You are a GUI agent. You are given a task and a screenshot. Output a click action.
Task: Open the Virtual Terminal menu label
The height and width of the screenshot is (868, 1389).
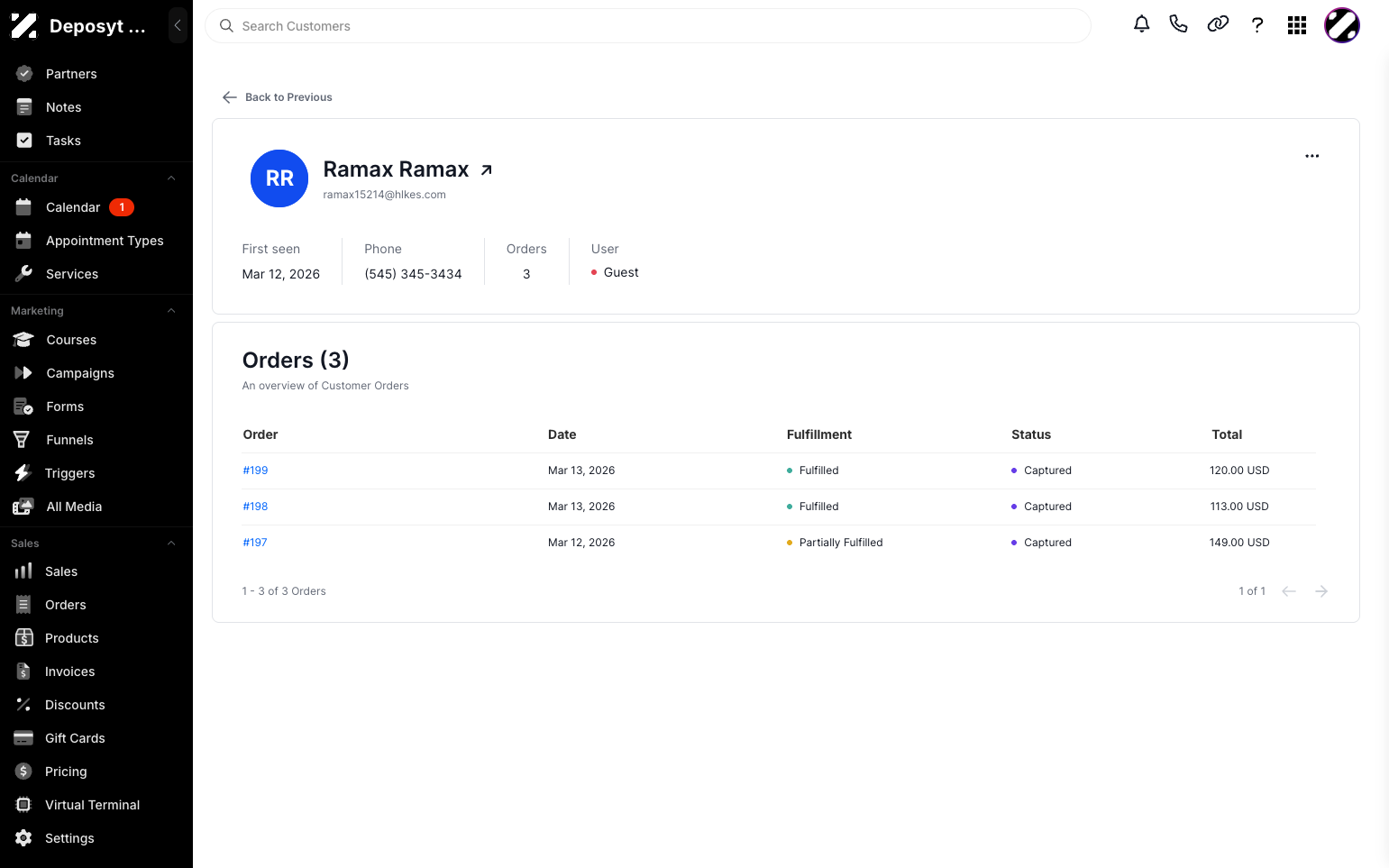click(x=92, y=805)
